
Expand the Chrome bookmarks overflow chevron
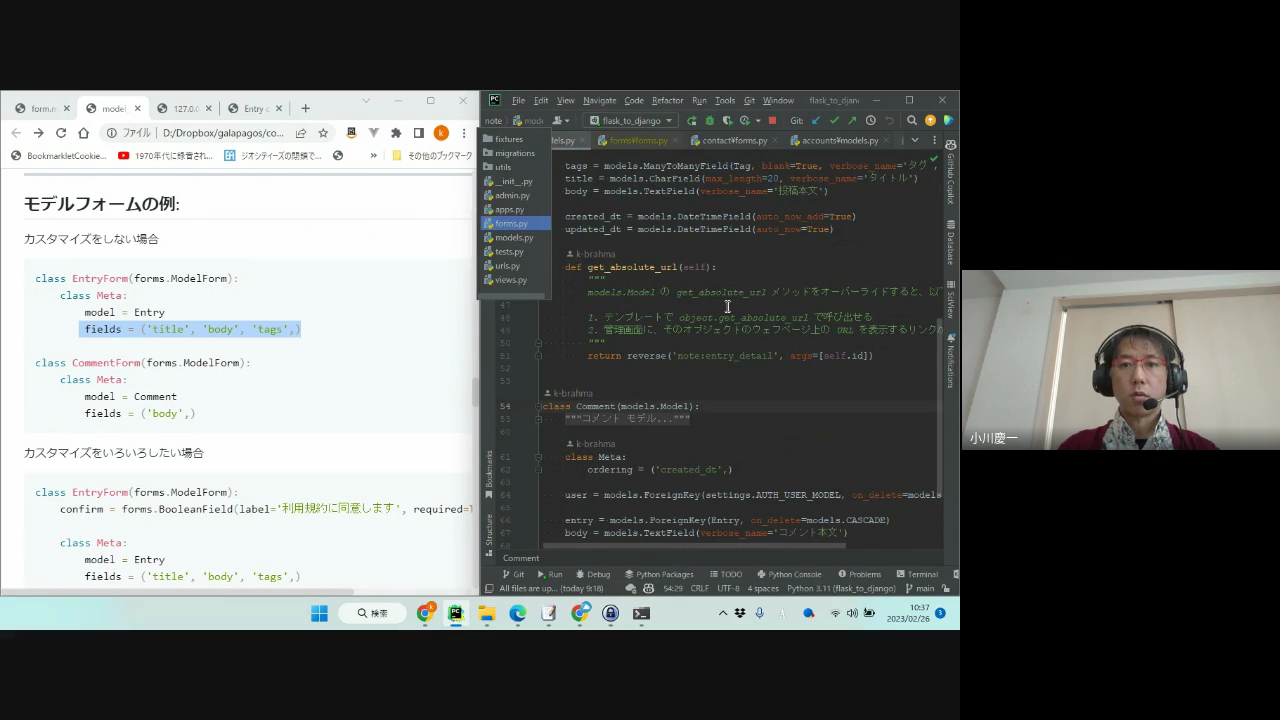[373, 156]
